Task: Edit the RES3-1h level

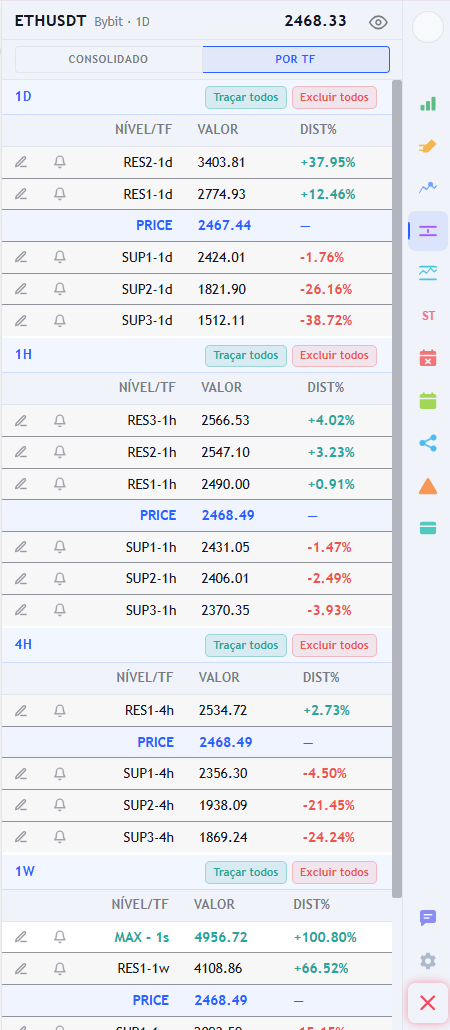Action: pos(21,420)
